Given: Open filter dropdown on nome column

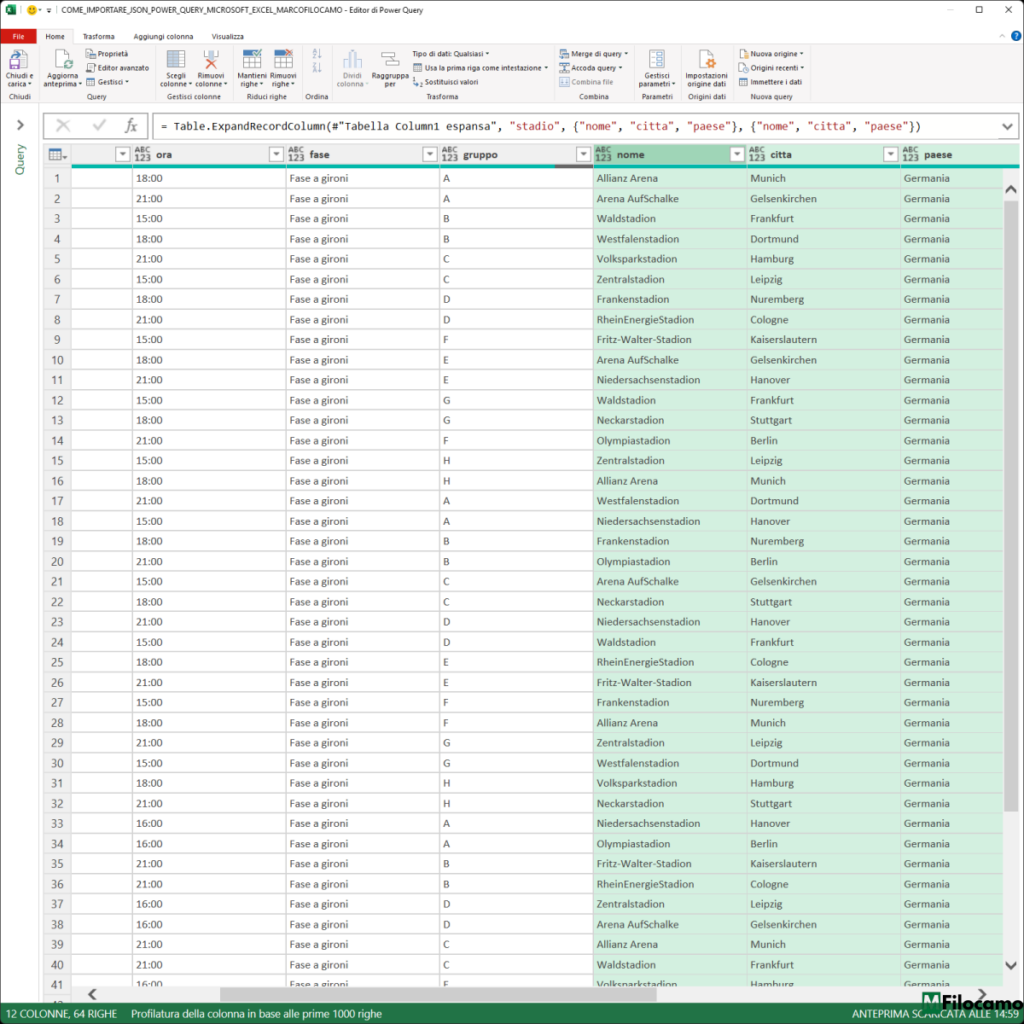Looking at the screenshot, I should click(737, 154).
